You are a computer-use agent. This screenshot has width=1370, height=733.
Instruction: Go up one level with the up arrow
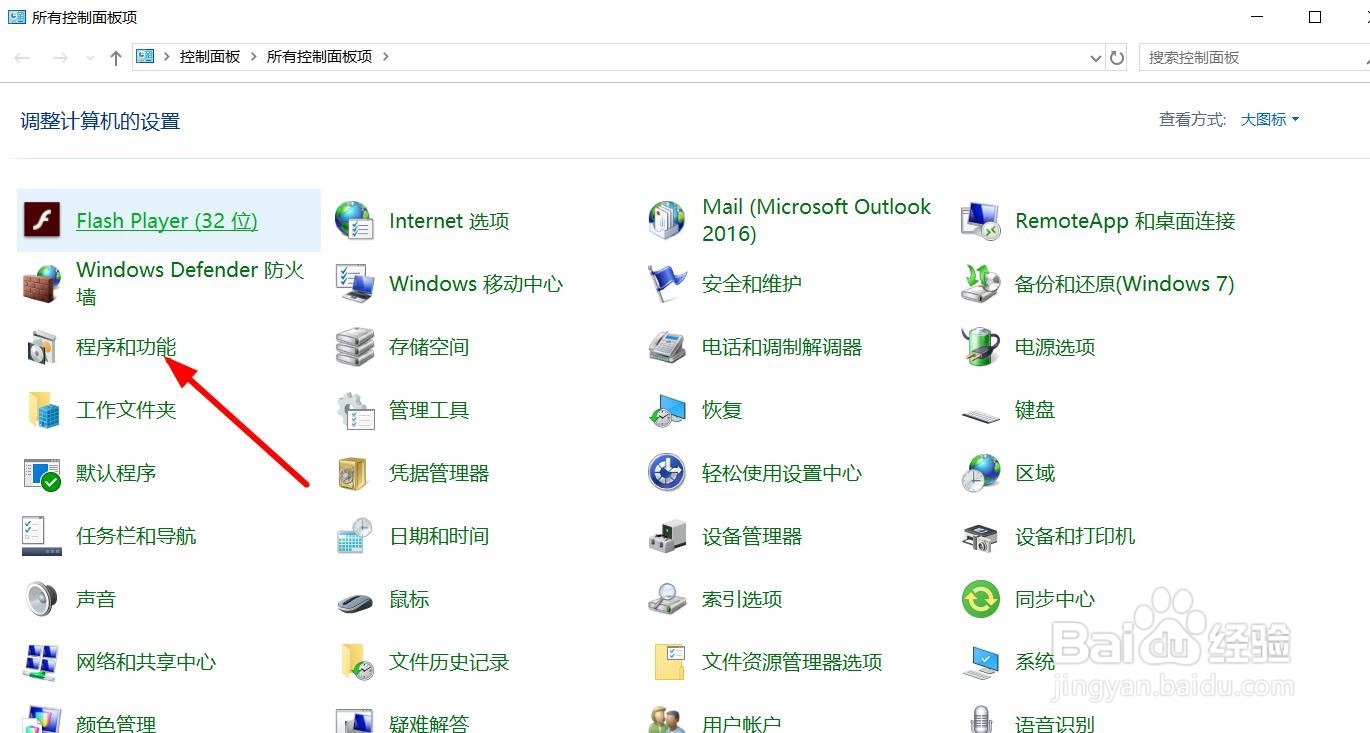[x=116, y=58]
